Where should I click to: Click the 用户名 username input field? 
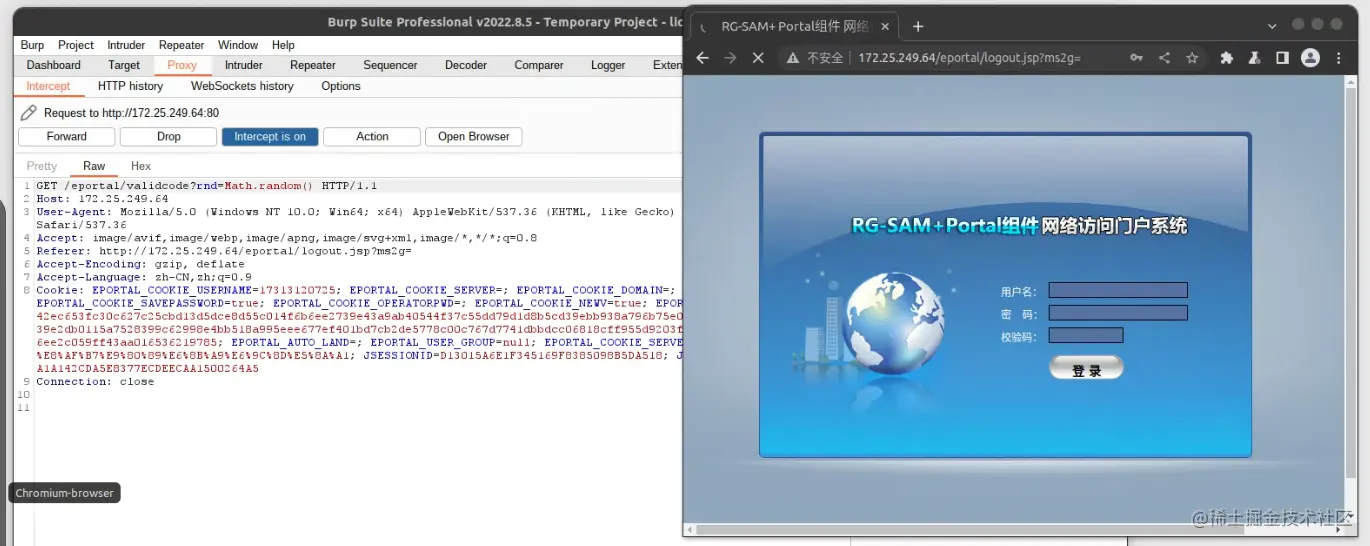tap(1118, 291)
